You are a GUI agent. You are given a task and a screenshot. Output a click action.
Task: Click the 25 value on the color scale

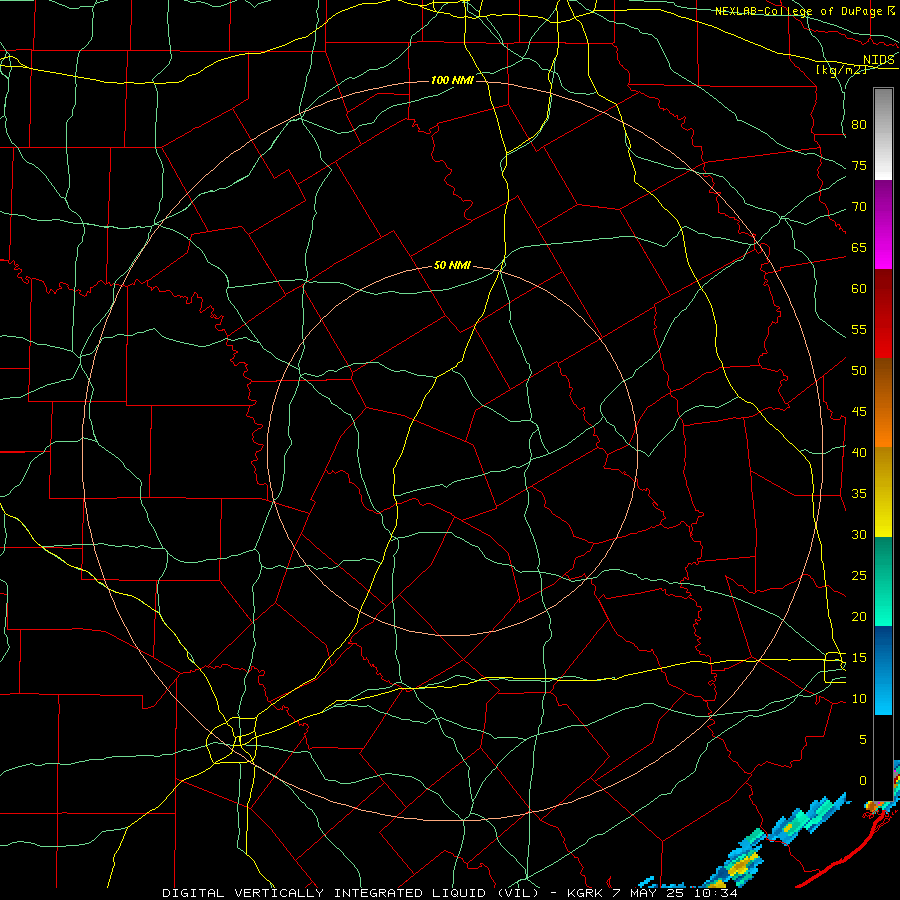pos(859,576)
